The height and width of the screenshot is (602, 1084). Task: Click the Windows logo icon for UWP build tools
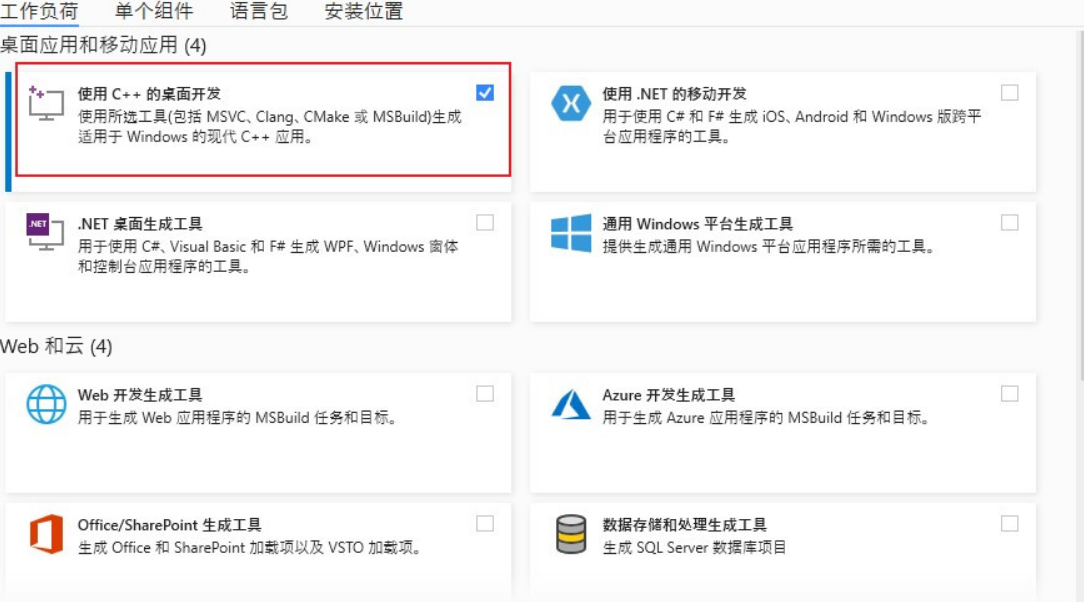point(571,232)
